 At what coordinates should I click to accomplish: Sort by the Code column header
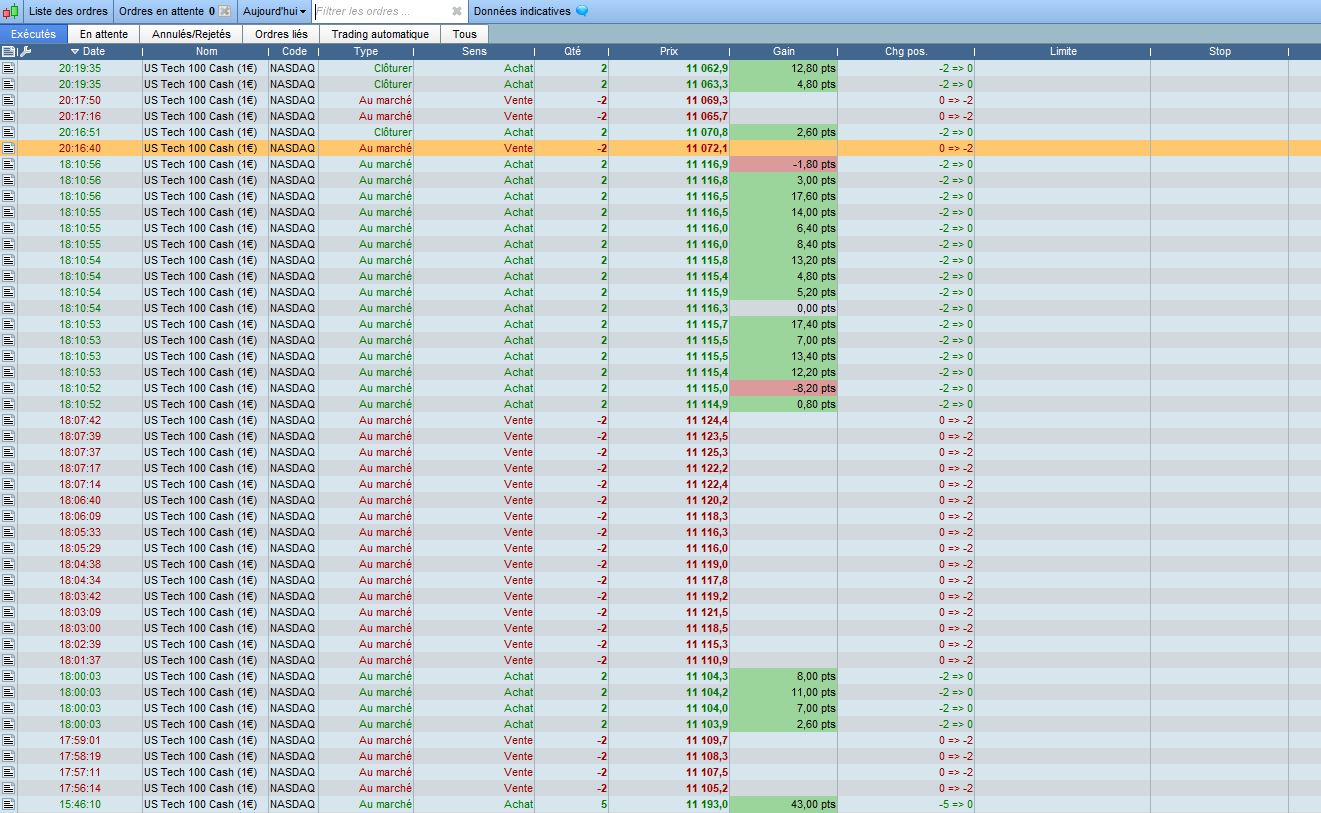[x=294, y=51]
